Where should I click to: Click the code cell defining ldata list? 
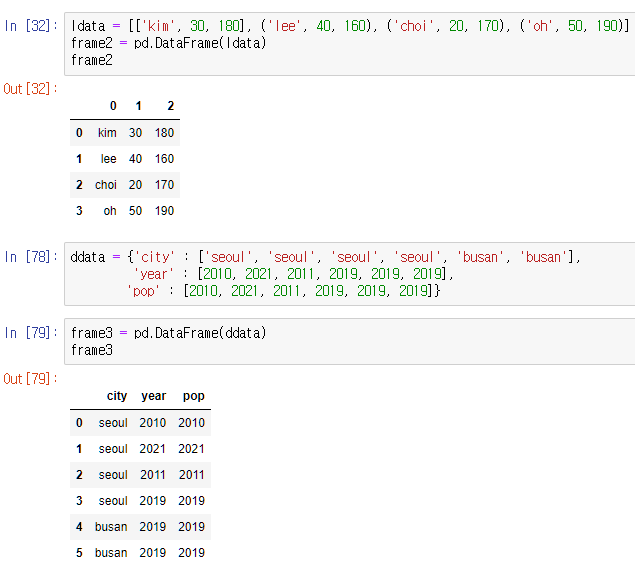(349, 43)
